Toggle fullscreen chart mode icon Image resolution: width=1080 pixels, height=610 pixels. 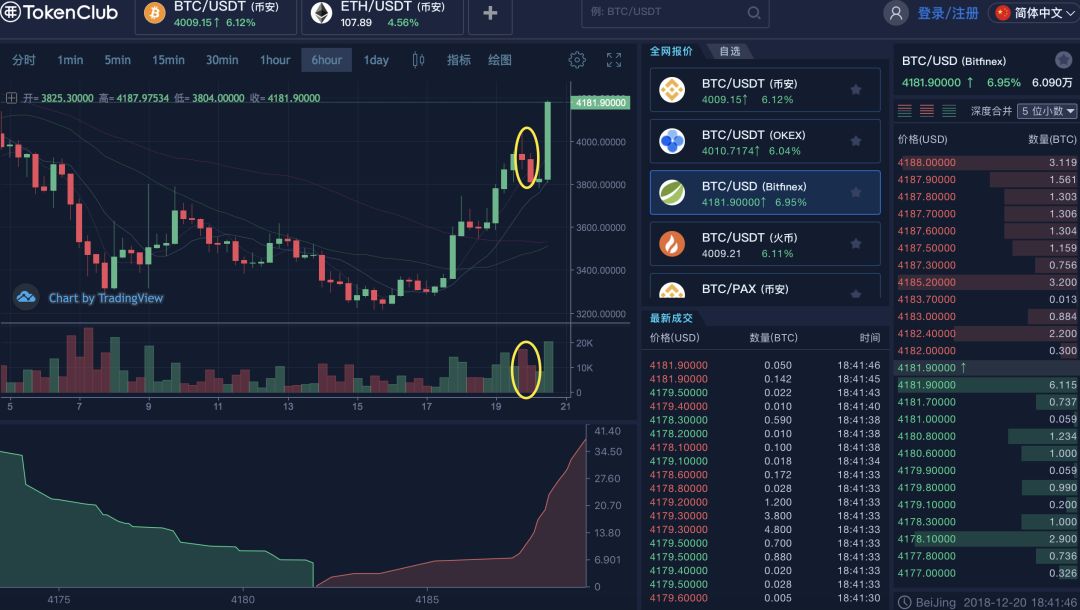tap(614, 60)
